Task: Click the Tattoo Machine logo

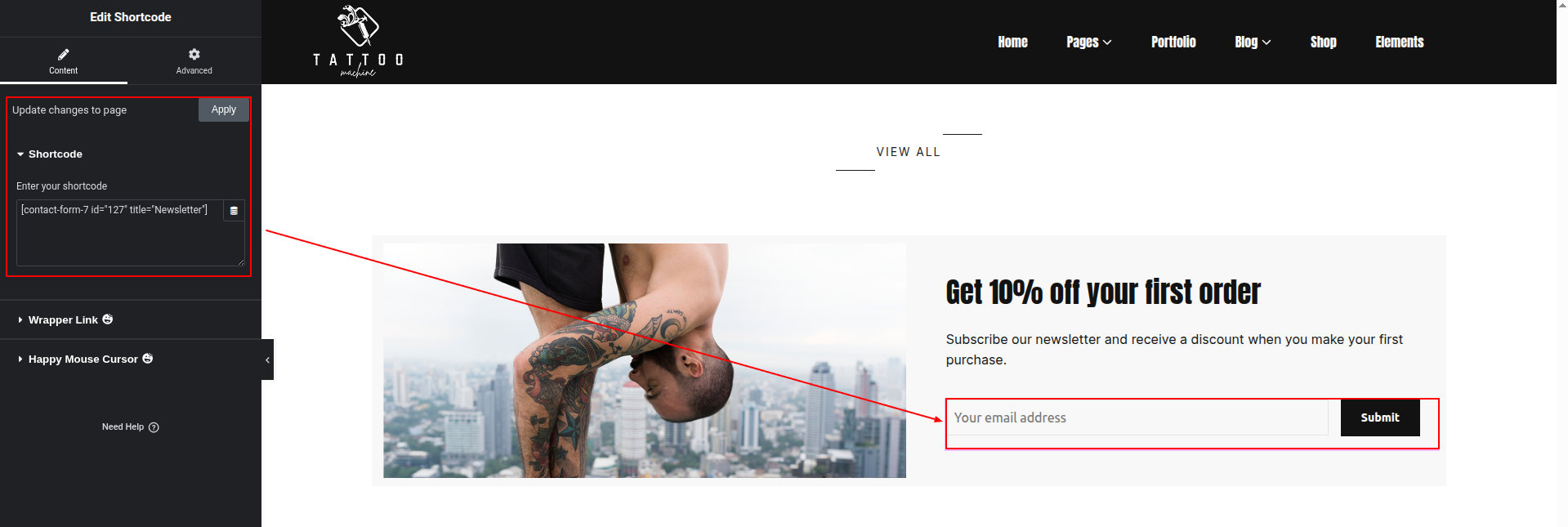Action: [358, 42]
